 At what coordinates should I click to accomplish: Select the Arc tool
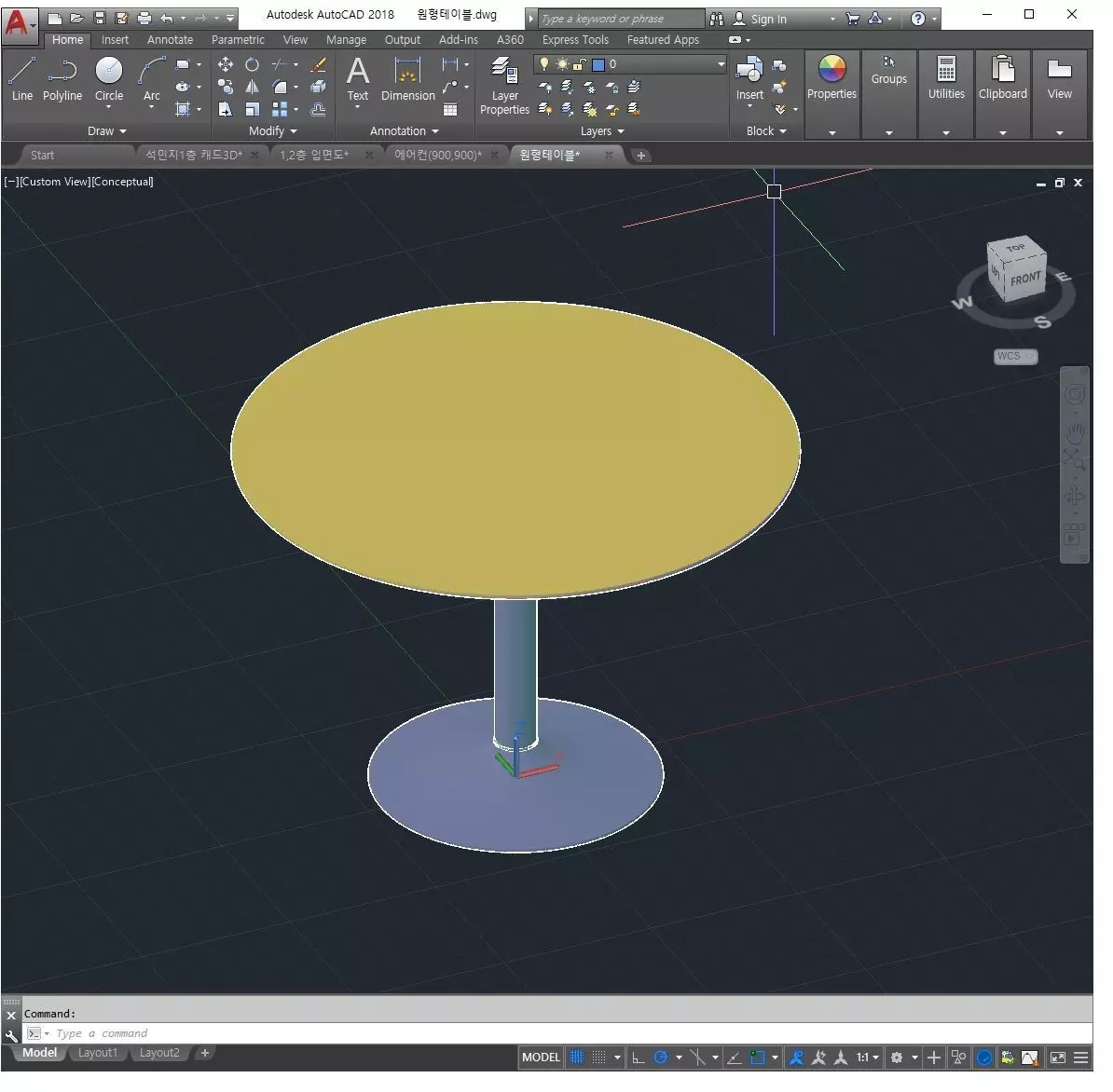(151, 79)
